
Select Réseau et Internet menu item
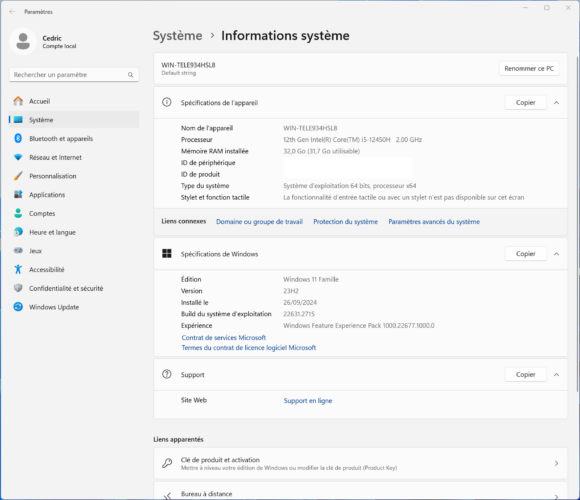[x=74, y=157]
